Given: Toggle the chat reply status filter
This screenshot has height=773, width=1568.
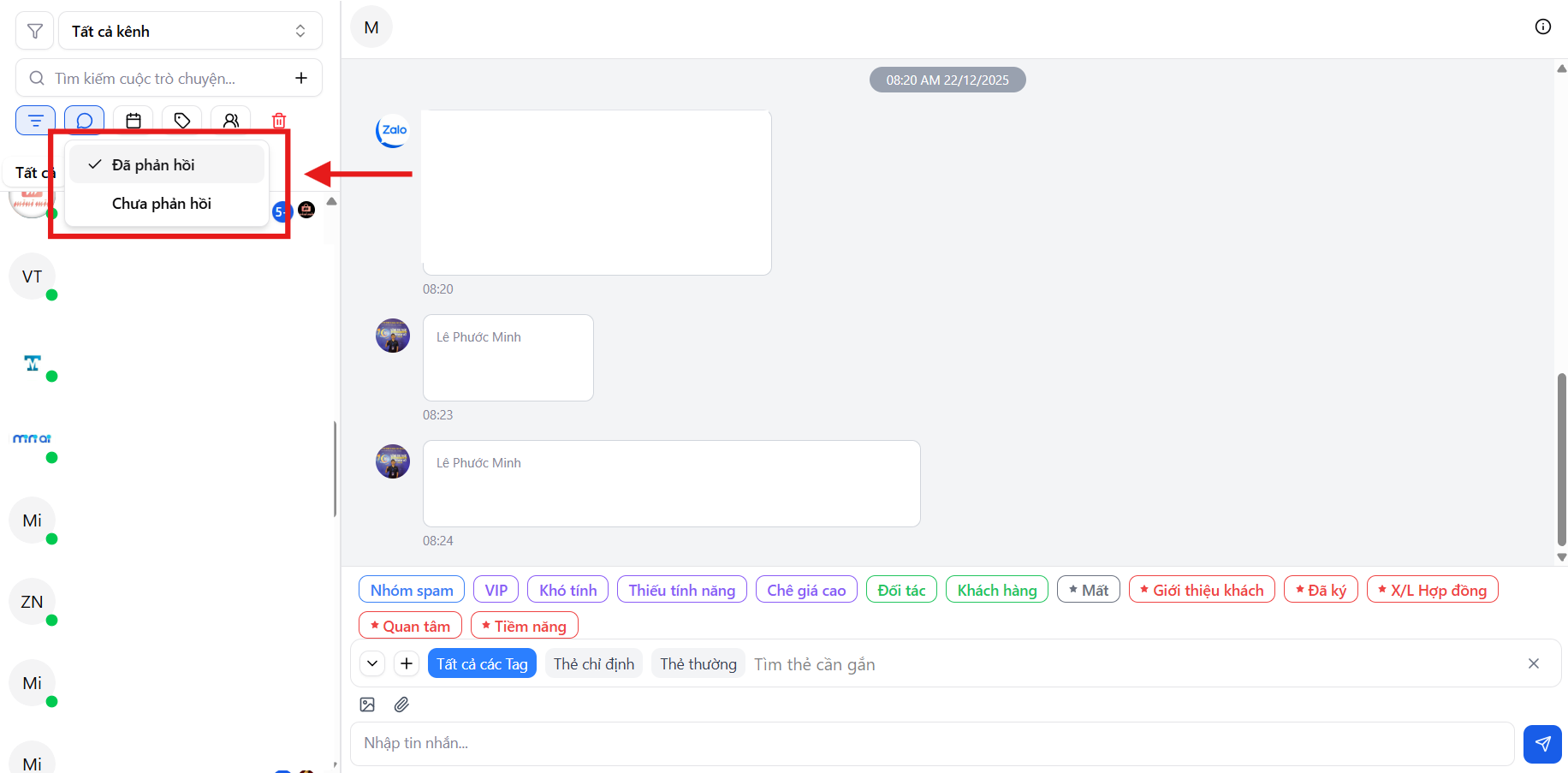Looking at the screenshot, I should (85, 121).
